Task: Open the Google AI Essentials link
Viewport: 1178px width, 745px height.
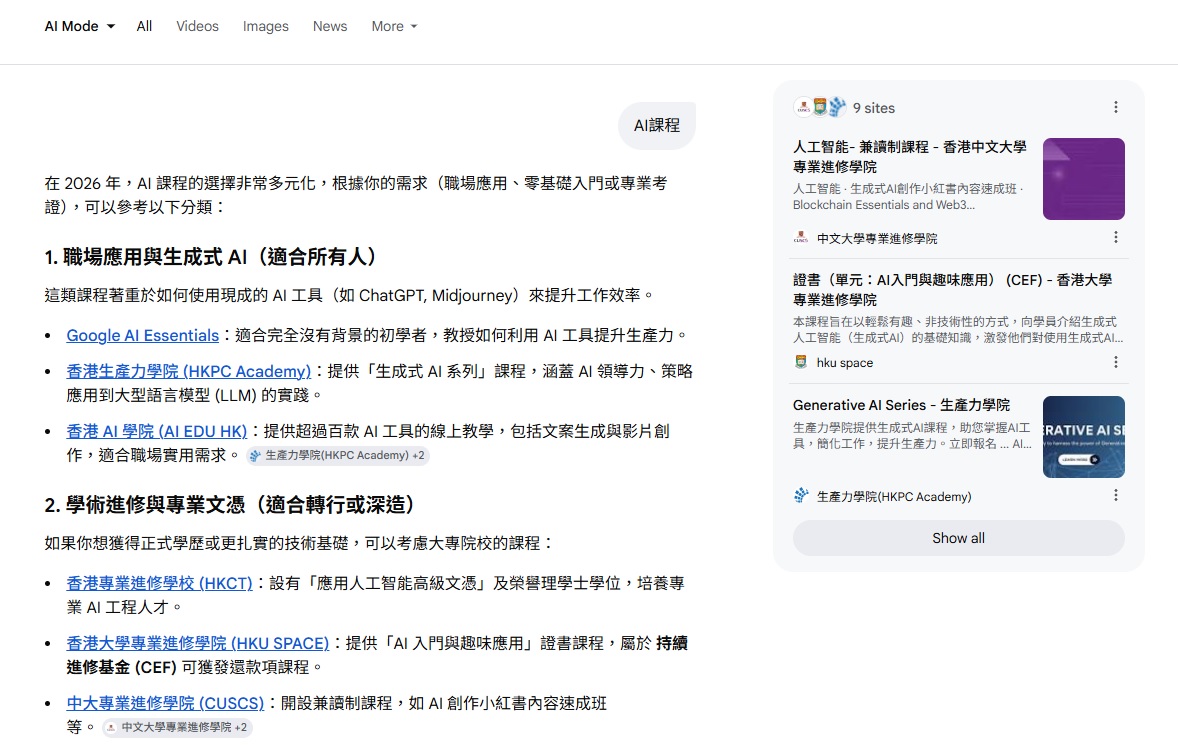Action: coord(143,335)
